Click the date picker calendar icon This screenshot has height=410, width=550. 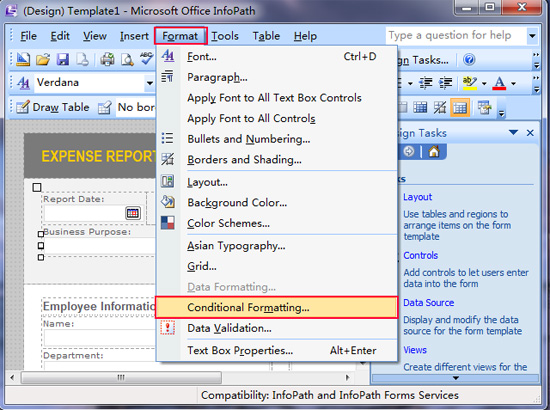(x=133, y=213)
